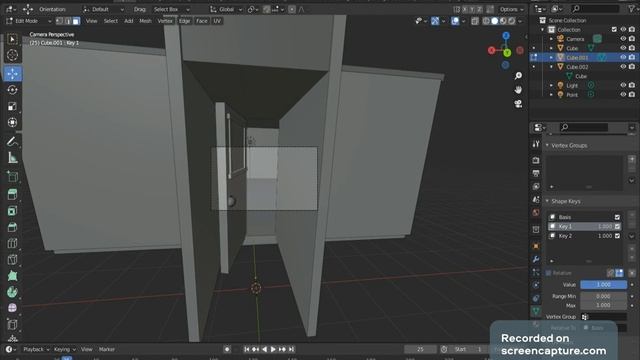This screenshot has height=360, width=640.
Task: Toggle camera view icon in viewport
Action: pyautogui.click(x=518, y=104)
